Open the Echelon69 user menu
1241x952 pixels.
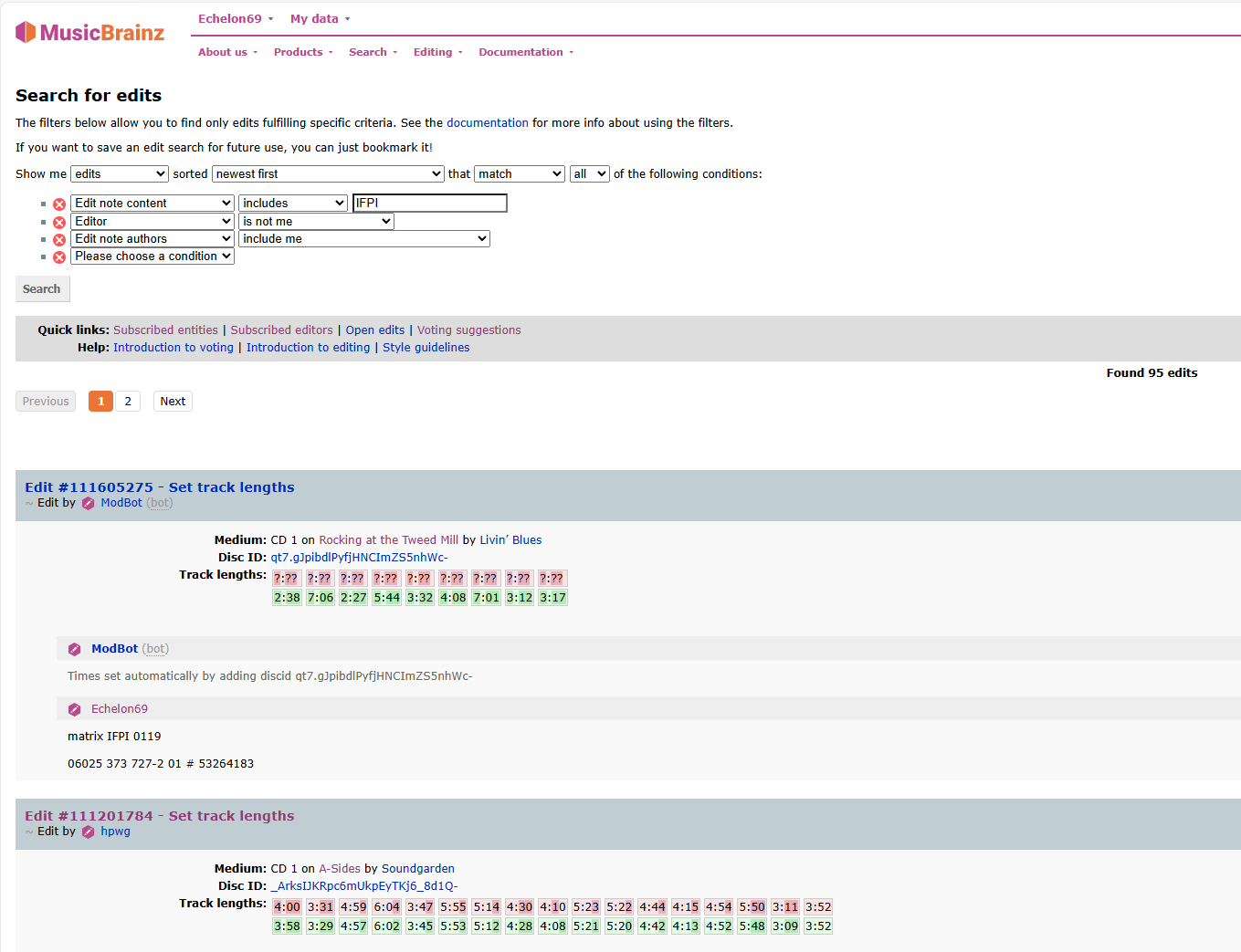point(236,18)
